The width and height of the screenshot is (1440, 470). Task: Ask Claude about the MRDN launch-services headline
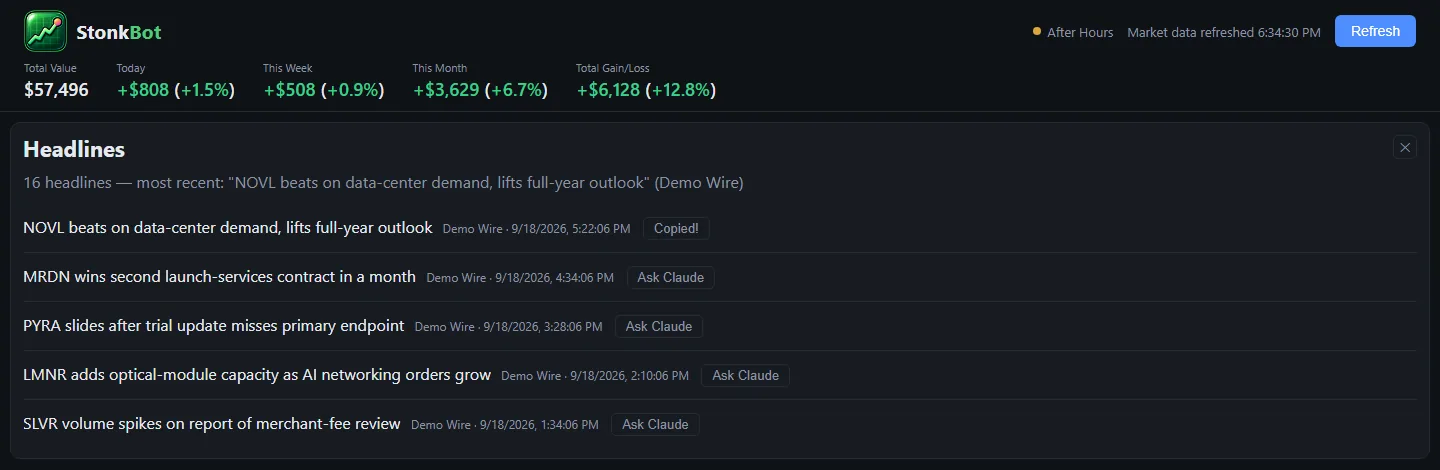point(671,277)
